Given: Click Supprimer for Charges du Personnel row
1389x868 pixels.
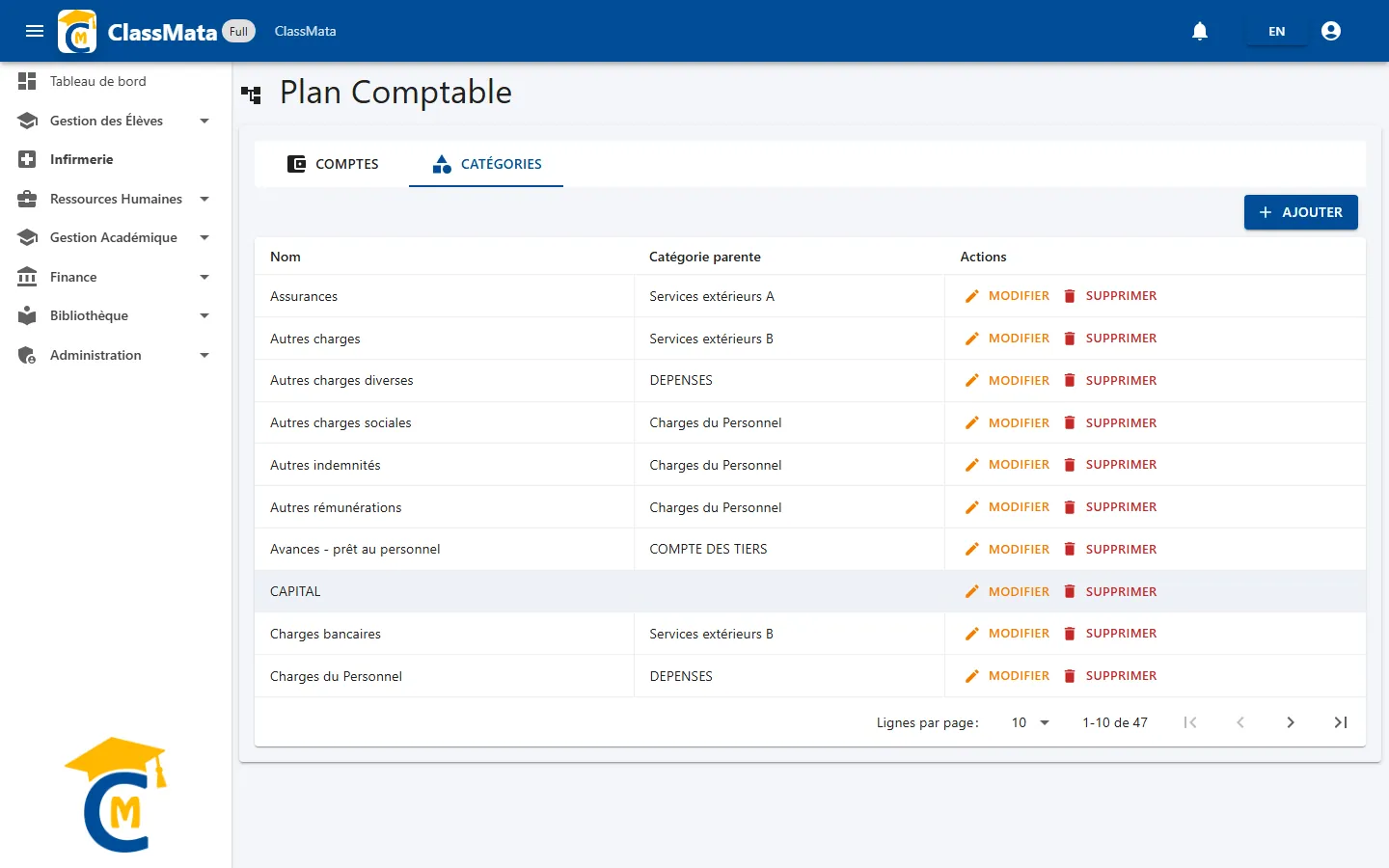Looking at the screenshot, I should (x=1109, y=676).
